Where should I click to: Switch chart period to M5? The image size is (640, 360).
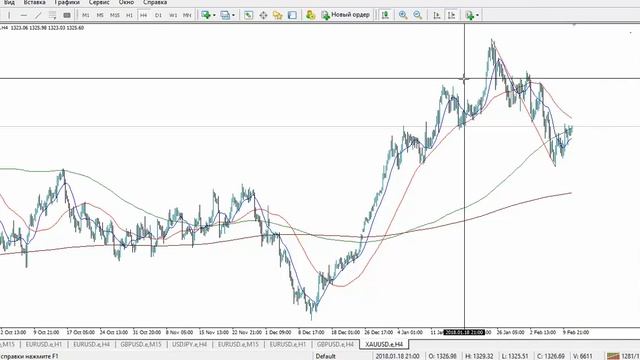[x=100, y=15]
